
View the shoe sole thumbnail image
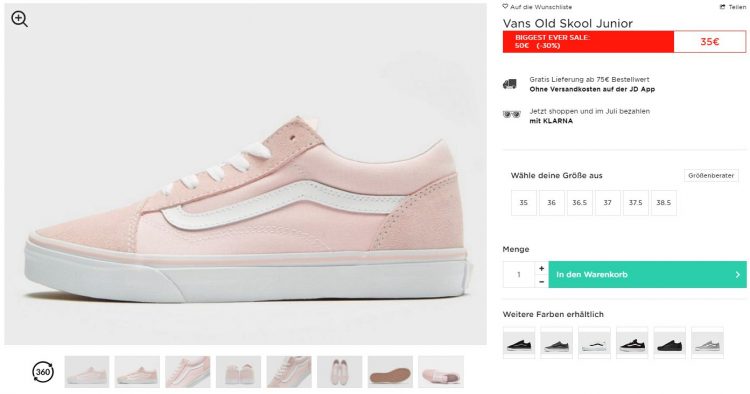click(x=390, y=372)
